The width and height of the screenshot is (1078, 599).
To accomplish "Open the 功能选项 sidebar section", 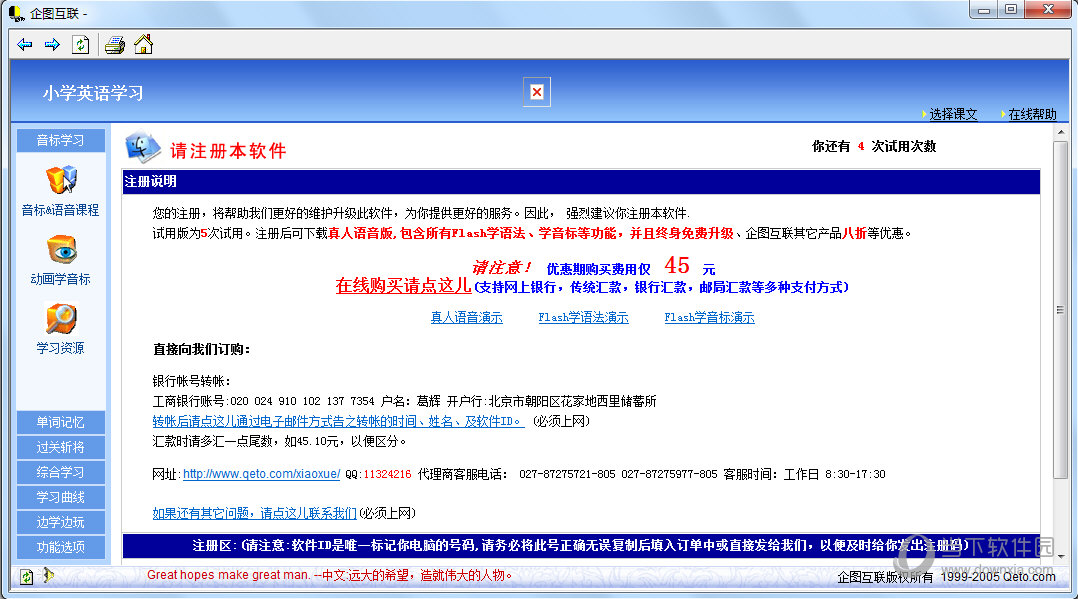I will tap(61, 547).
